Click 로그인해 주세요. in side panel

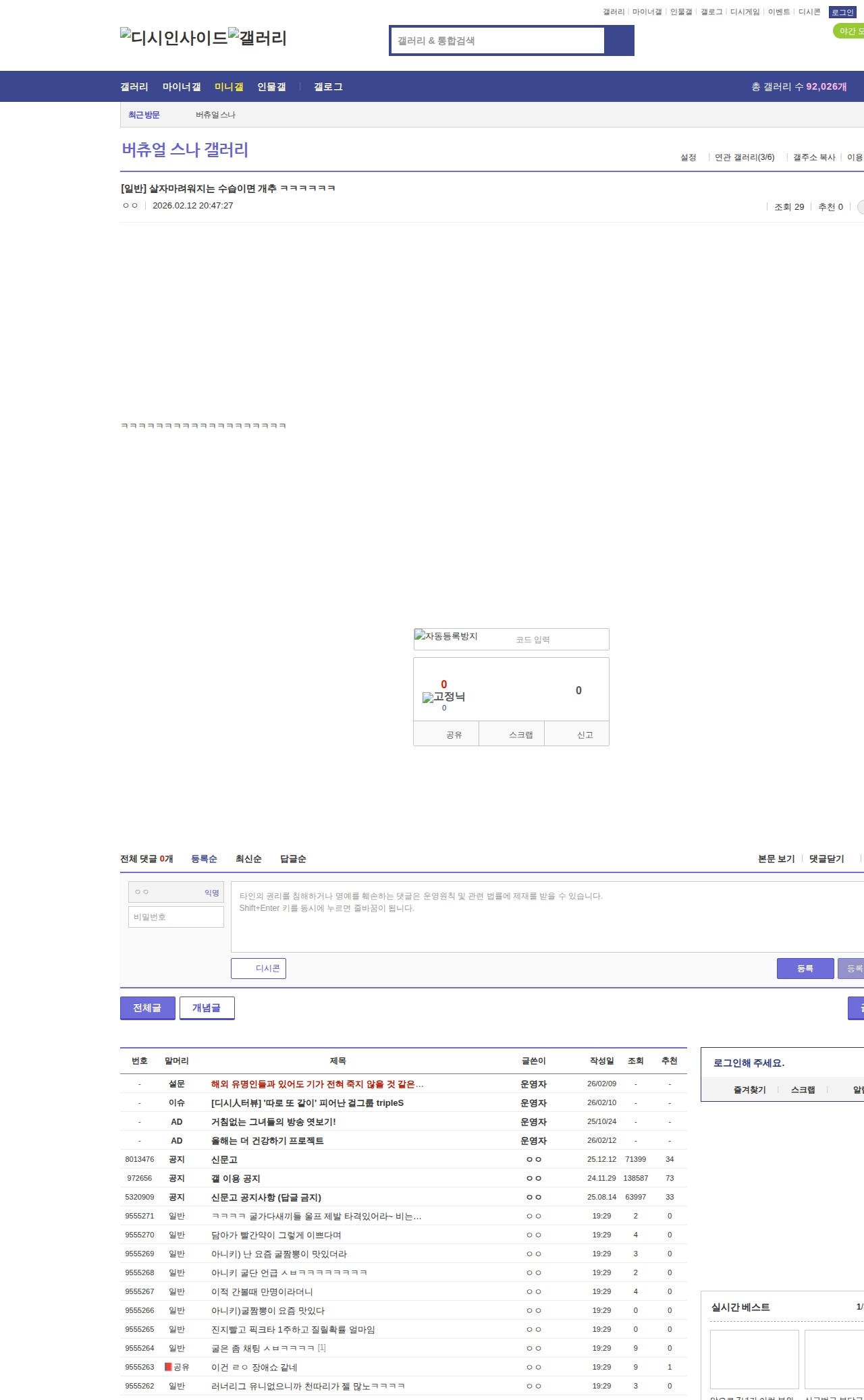coord(749,1063)
